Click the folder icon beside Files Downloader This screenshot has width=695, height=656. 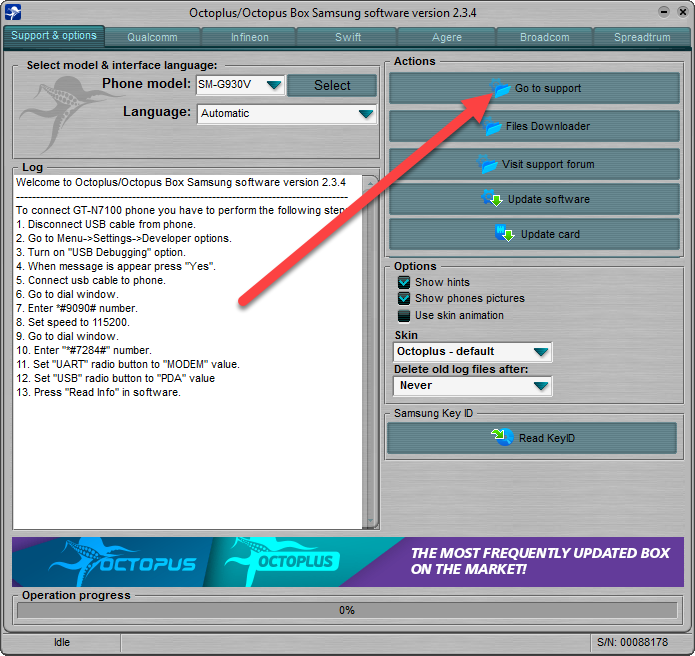point(492,126)
